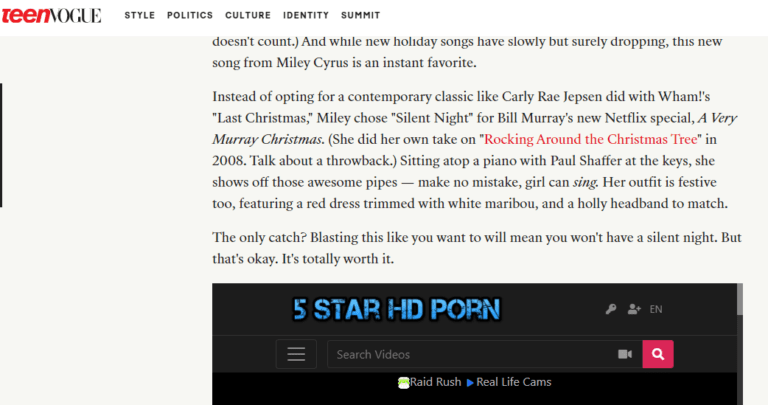Viewport: 768px width, 405px height.
Task: Click the key login icon in embed
Action: point(611,309)
